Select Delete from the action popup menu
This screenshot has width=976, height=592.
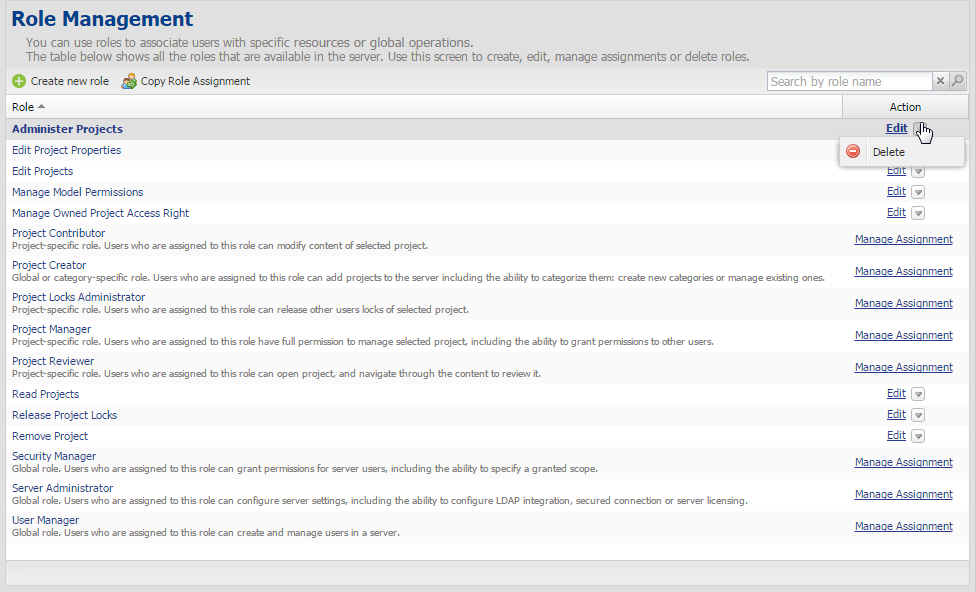[888, 152]
